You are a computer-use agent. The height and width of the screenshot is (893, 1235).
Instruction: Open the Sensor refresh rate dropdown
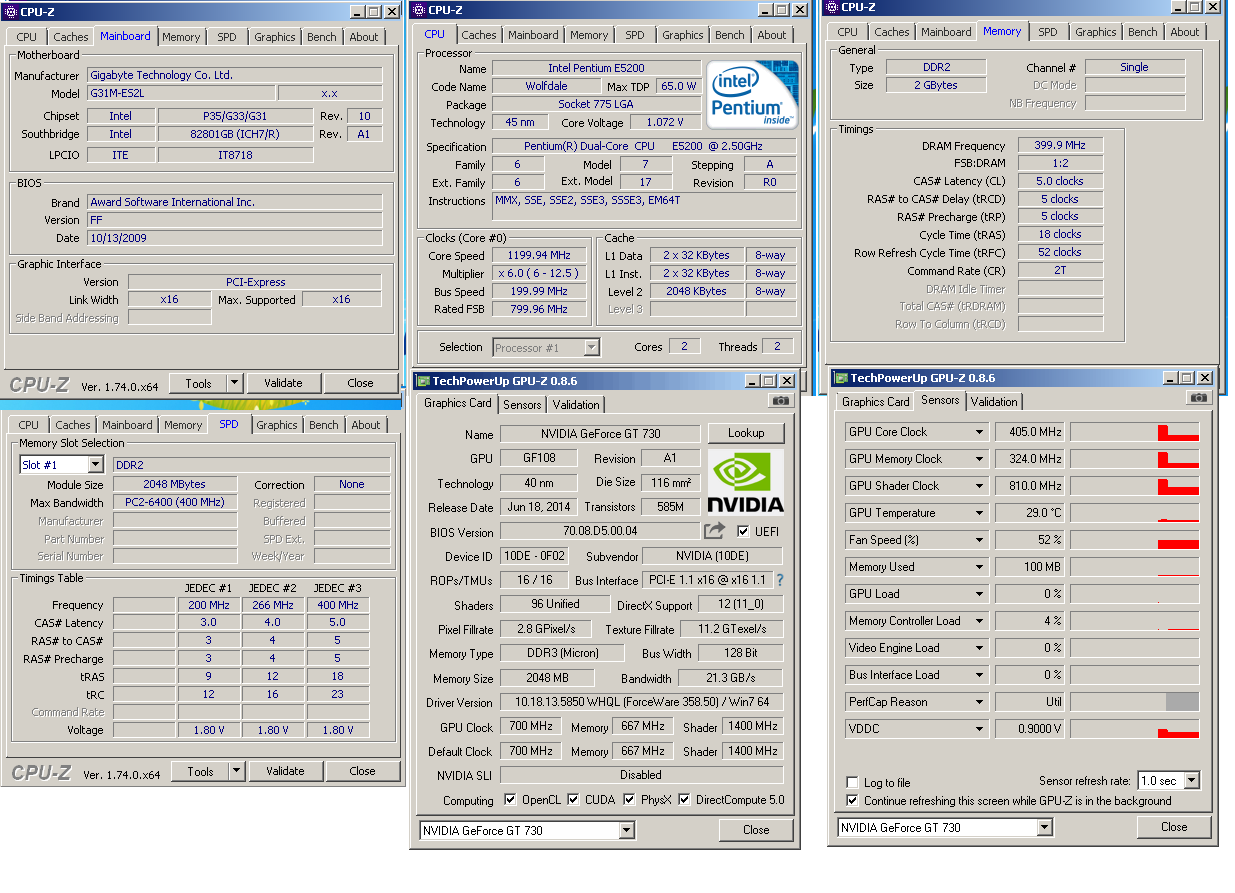click(1191, 781)
